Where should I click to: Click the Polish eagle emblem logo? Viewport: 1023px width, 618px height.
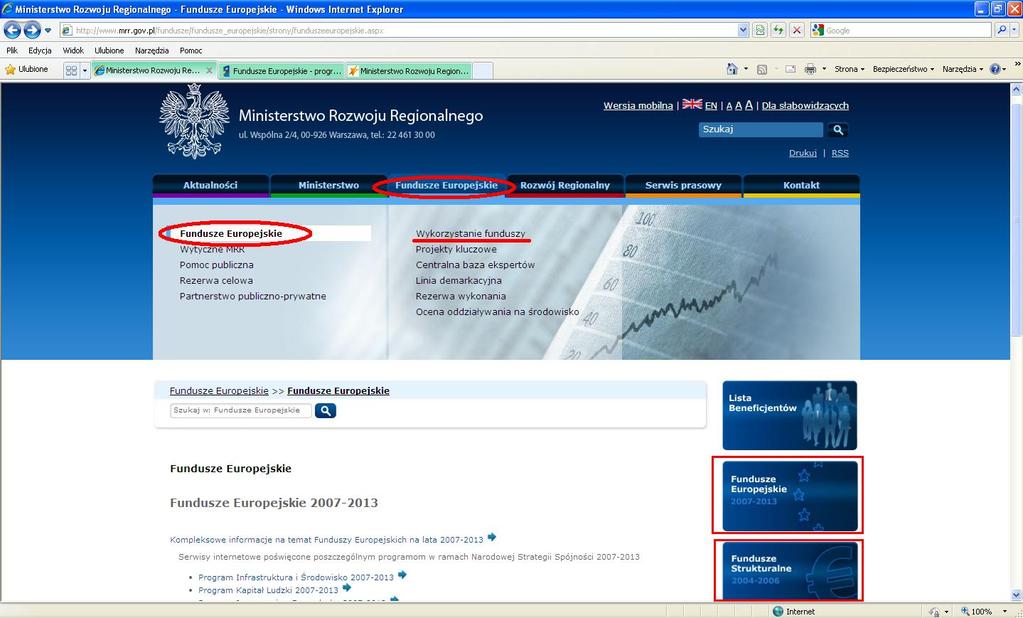(x=194, y=121)
